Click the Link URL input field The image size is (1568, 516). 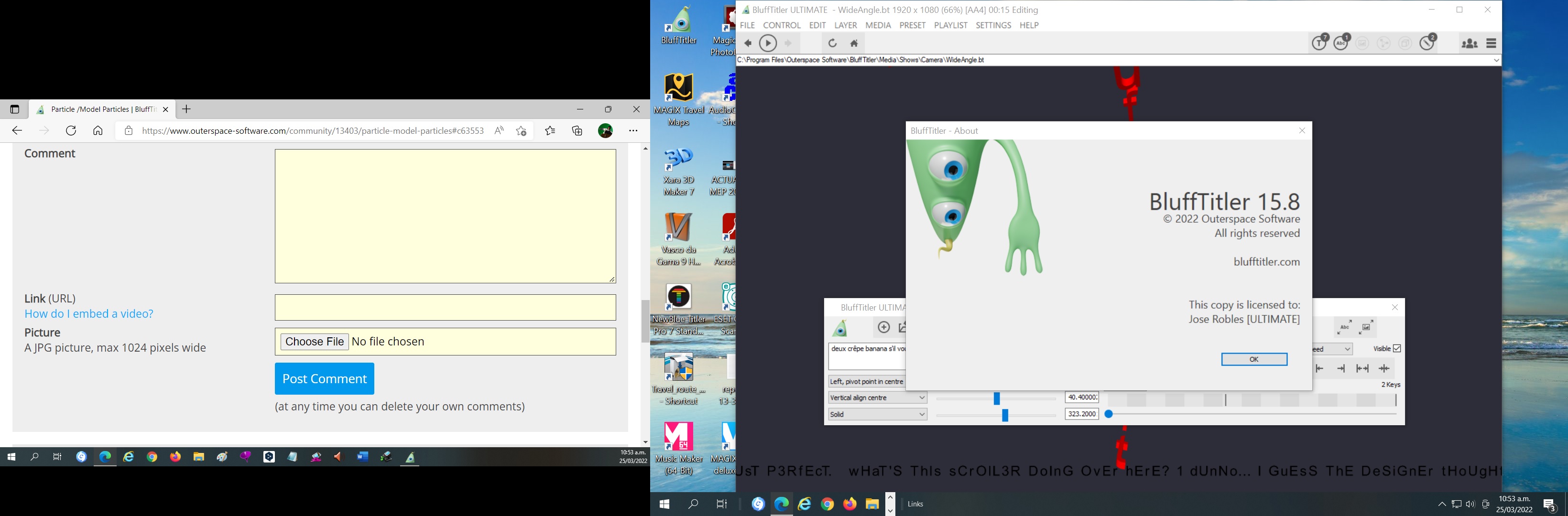(x=446, y=308)
